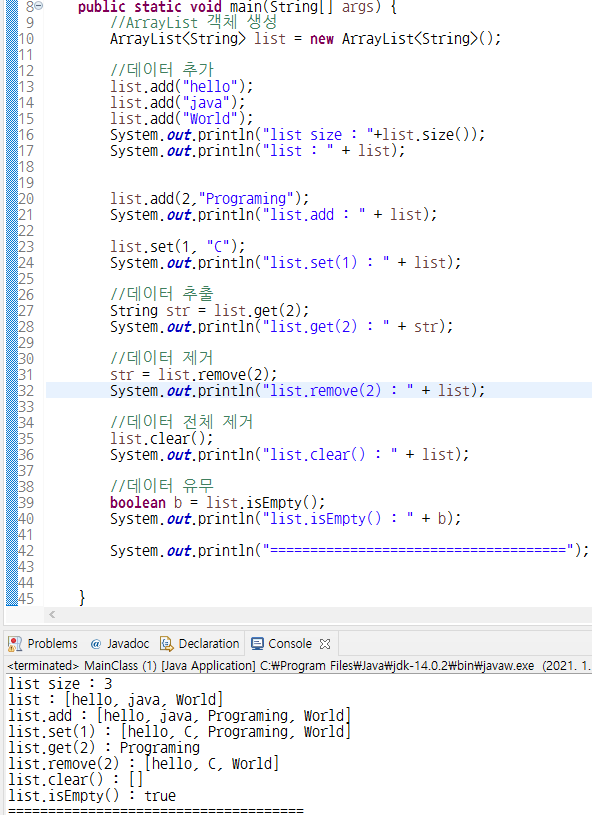
Task: Click console output line starting "list.set(1) :"
Action: pos(179,732)
